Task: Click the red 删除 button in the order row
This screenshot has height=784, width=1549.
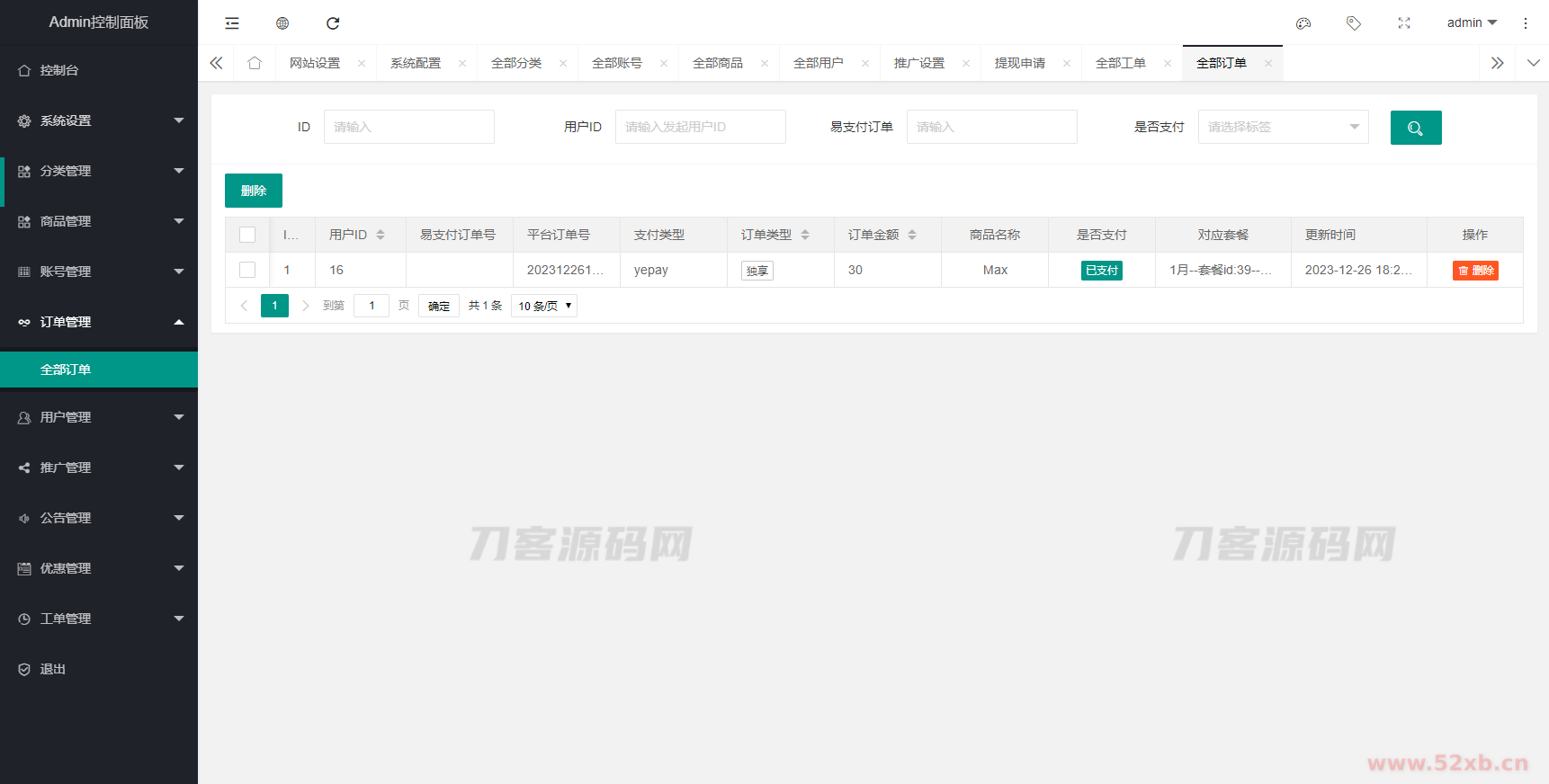Action: pos(1475,271)
